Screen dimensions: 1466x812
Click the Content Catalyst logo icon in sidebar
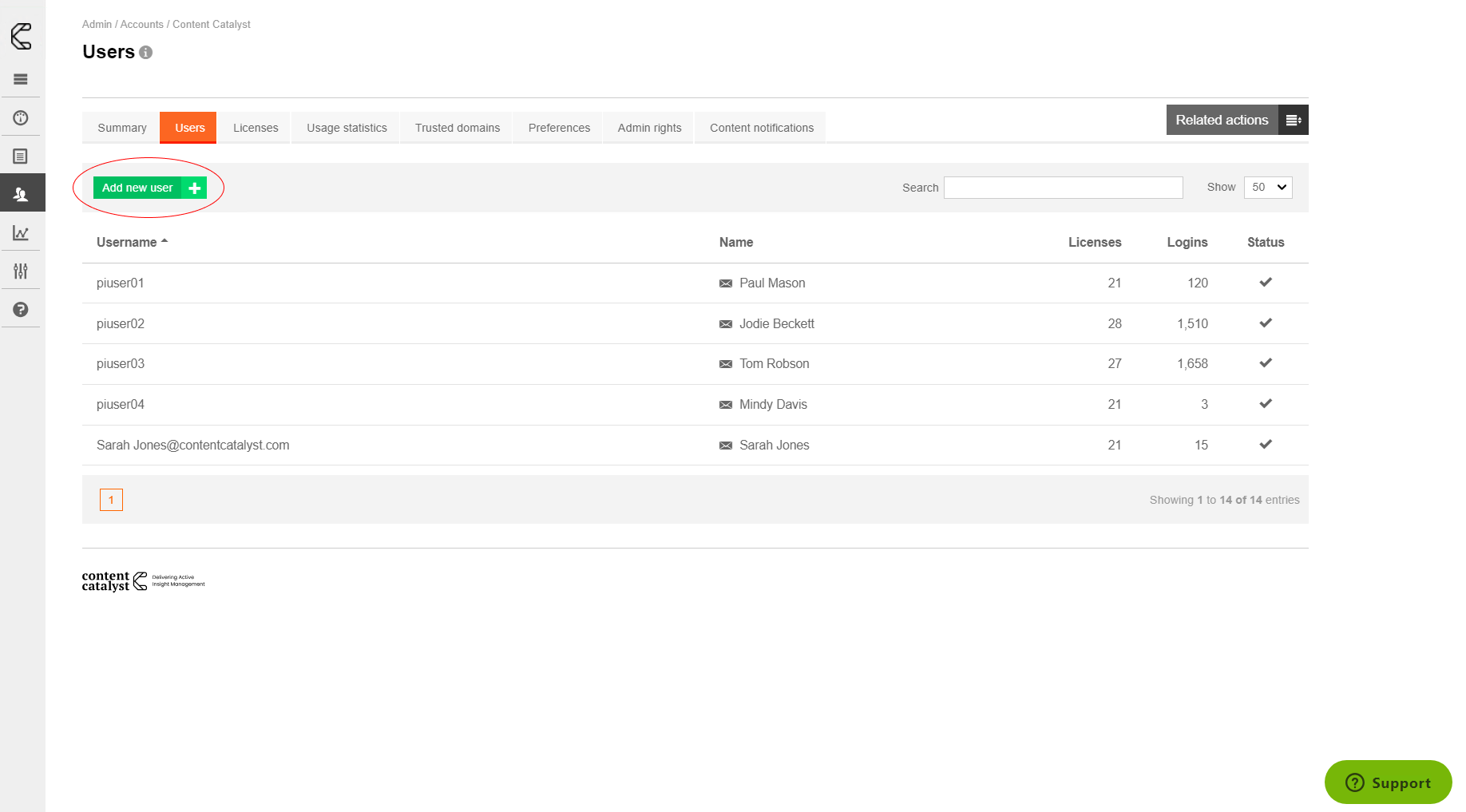tap(22, 36)
